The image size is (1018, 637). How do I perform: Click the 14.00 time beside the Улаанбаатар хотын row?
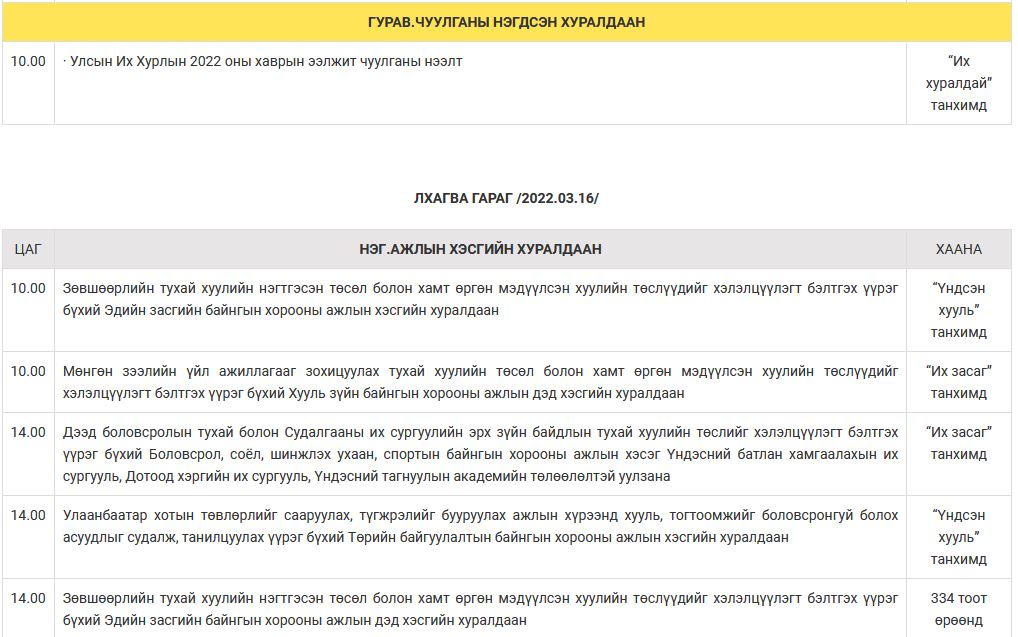(x=28, y=516)
